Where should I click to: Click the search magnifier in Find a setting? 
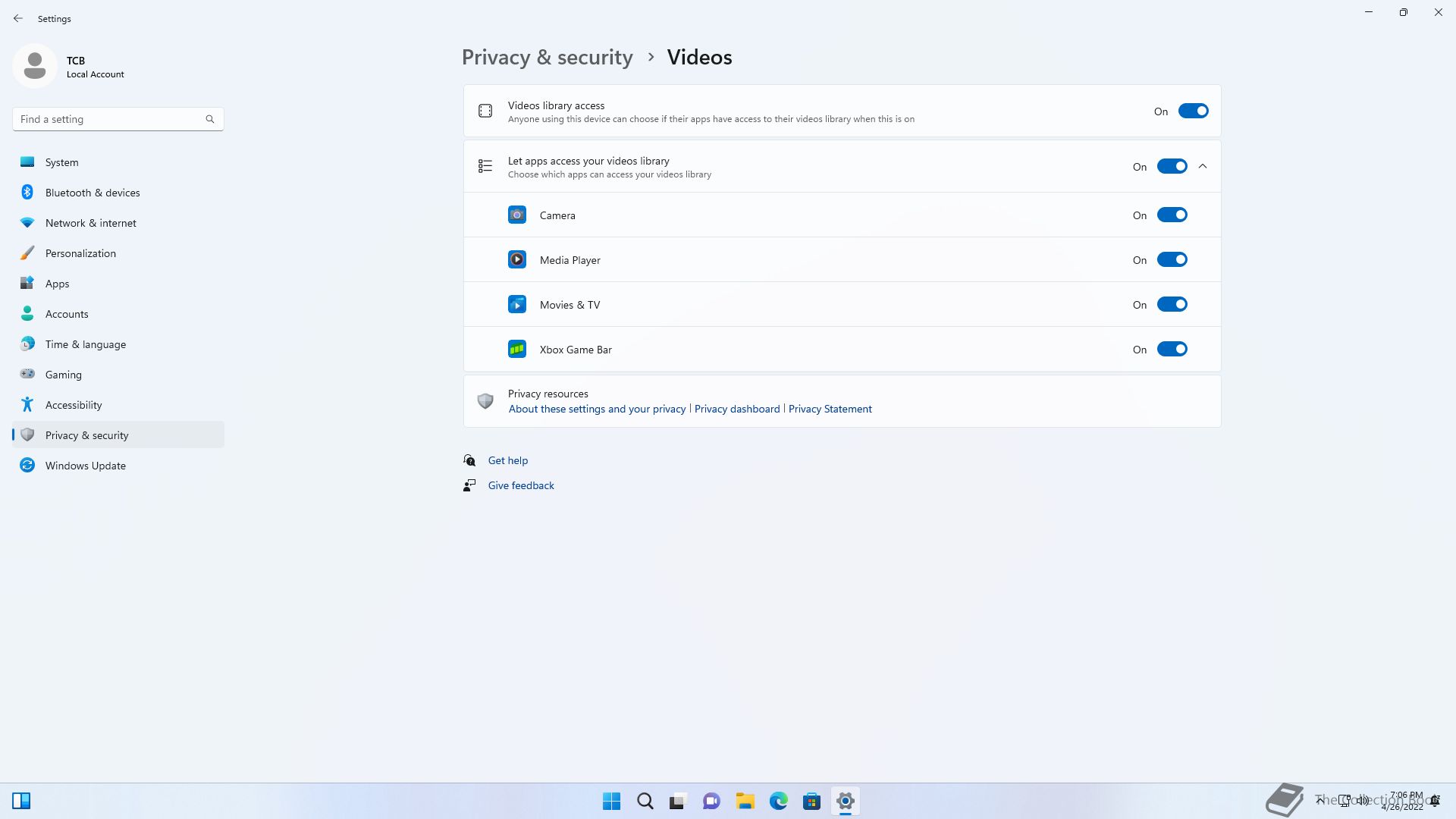210,119
